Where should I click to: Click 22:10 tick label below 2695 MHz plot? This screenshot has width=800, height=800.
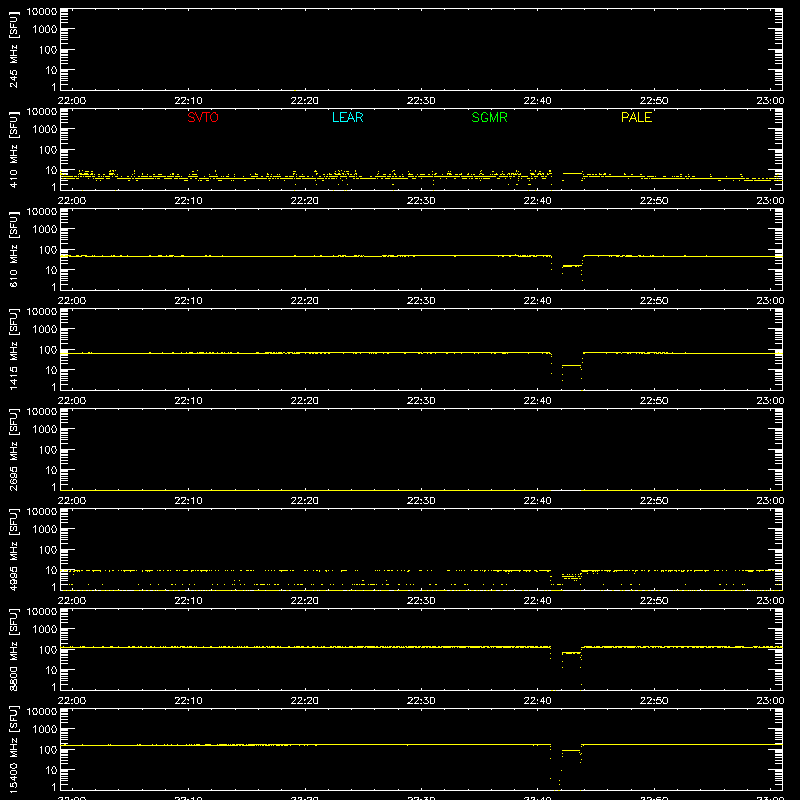pyautogui.click(x=188, y=501)
